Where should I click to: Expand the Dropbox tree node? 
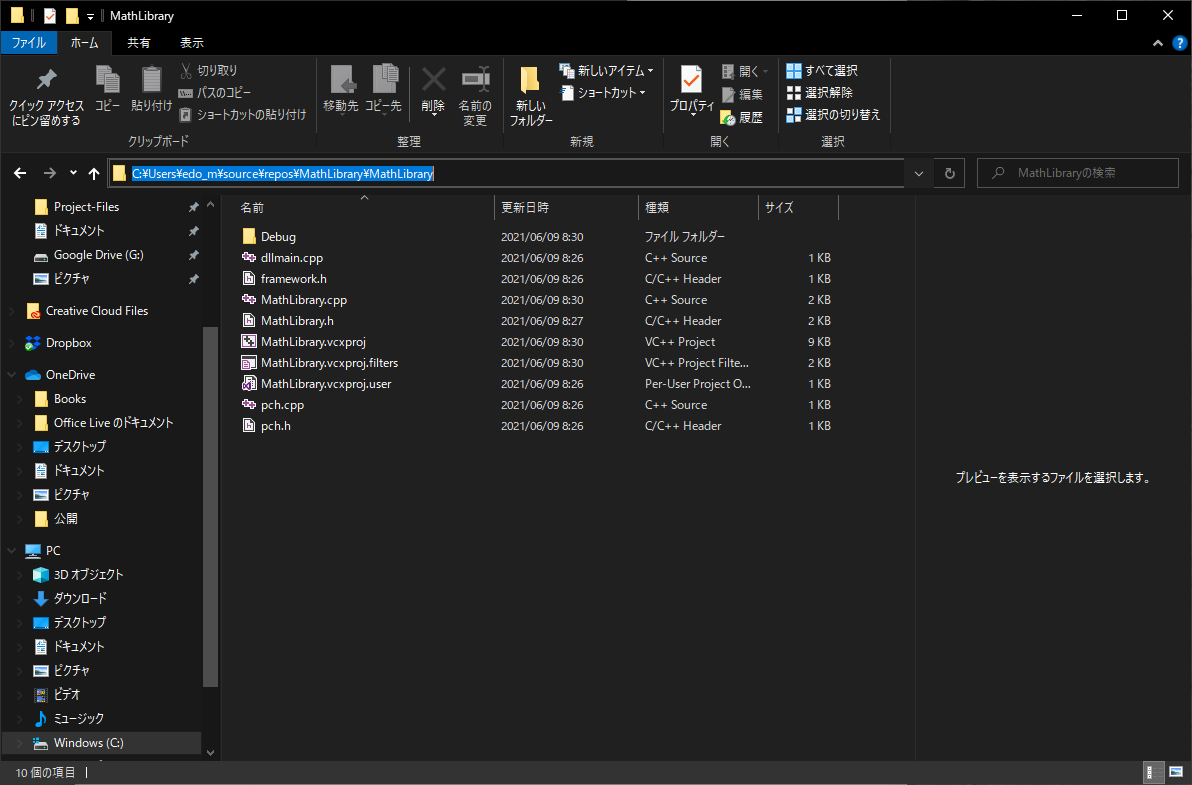coord(11,343)
